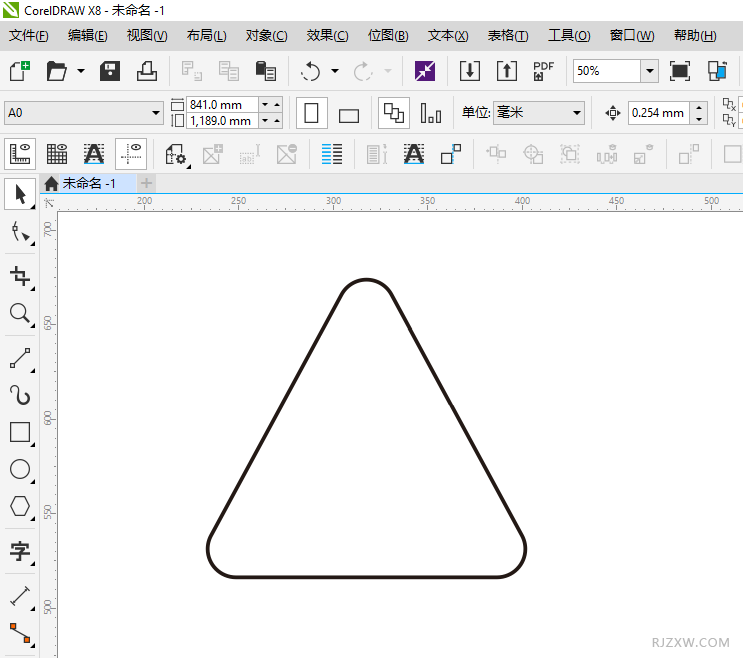This screenshot has height=658, width=743.
Task: Open the zoom level 50% dropdown
Action: pos(649,71)
